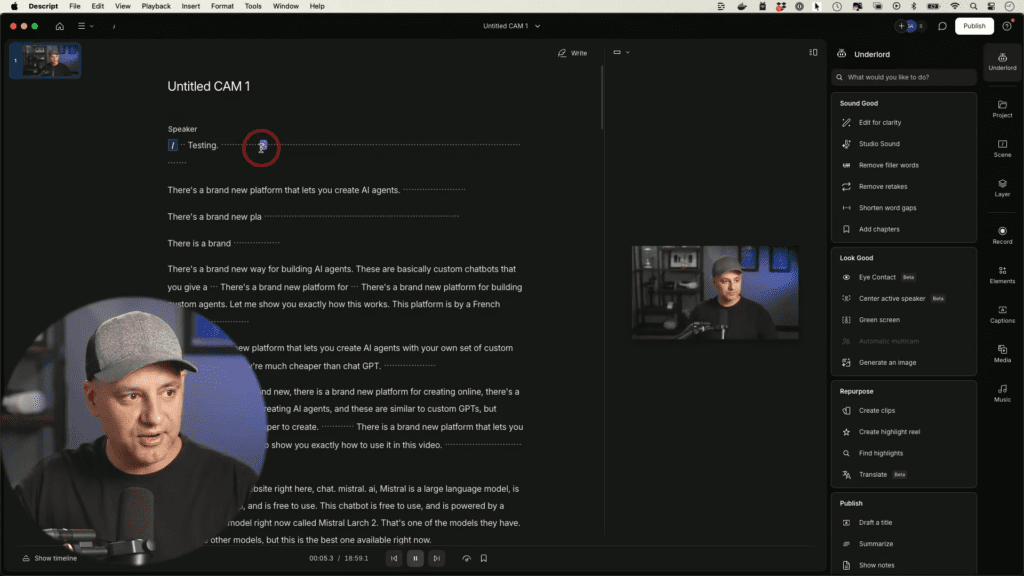1024x576 pixels.
Task: Open the Insert menu
Action: point(190,6)
